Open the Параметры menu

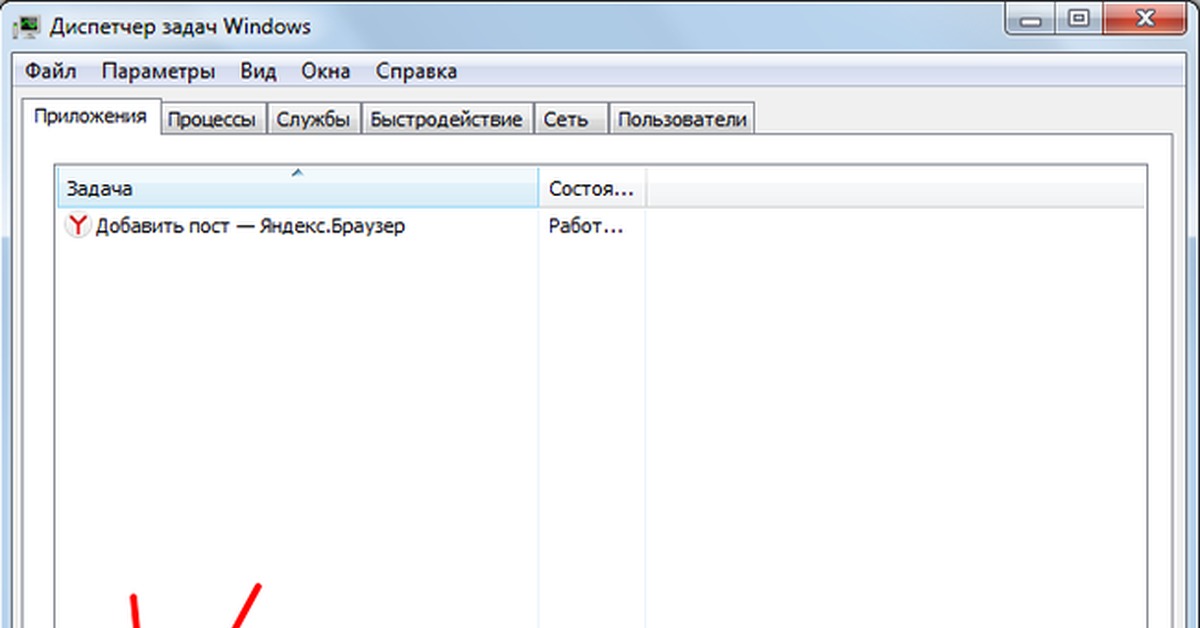pyautogui.click(x=158, y=71)
